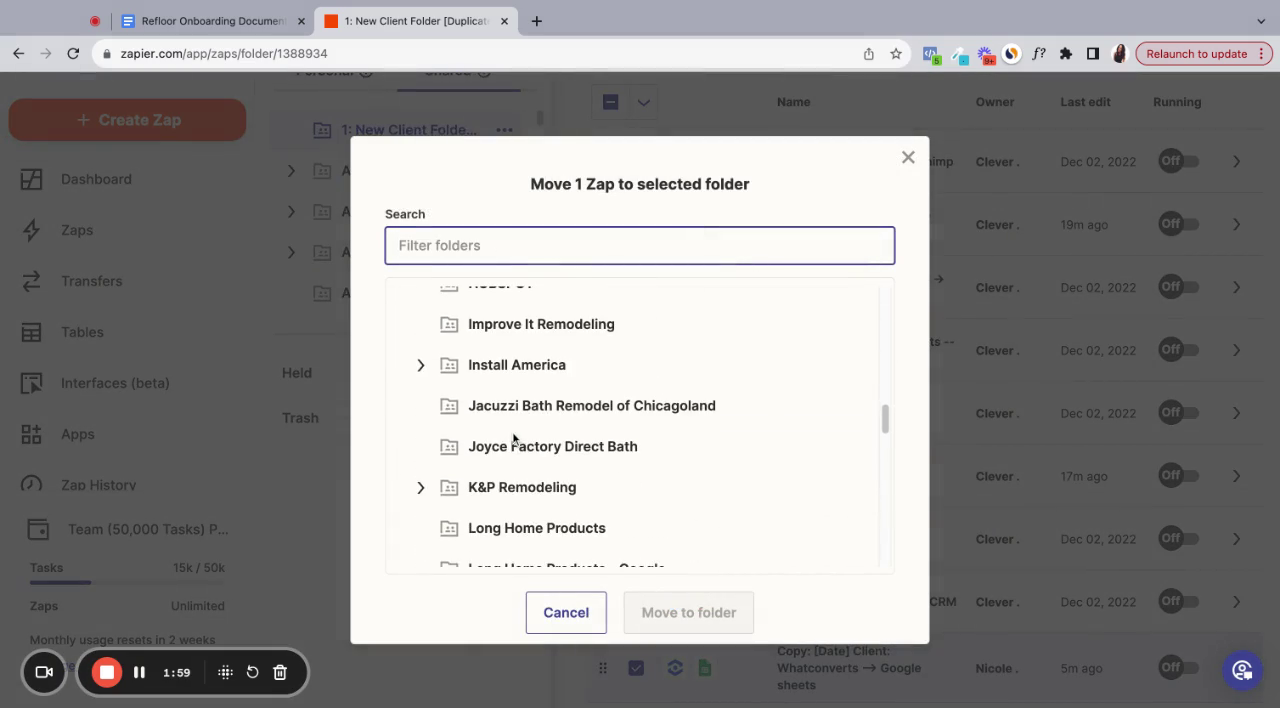
Task: Switch to the Refloor Onboarding Document tab
Action: (212, 21)
